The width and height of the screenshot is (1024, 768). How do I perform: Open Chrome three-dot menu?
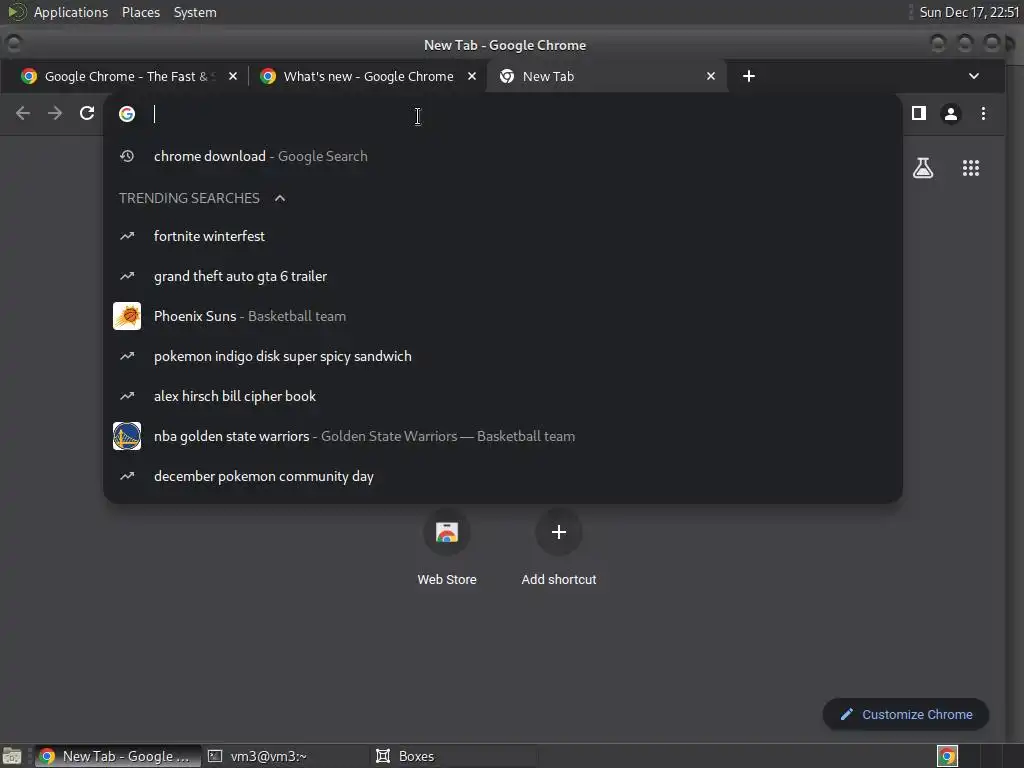984,114
